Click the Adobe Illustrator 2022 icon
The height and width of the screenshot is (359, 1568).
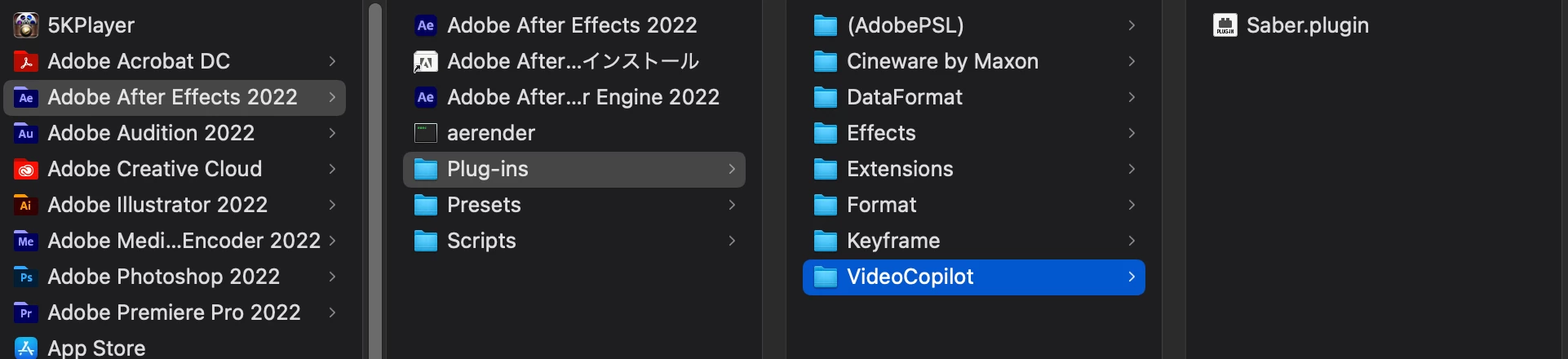26,205
